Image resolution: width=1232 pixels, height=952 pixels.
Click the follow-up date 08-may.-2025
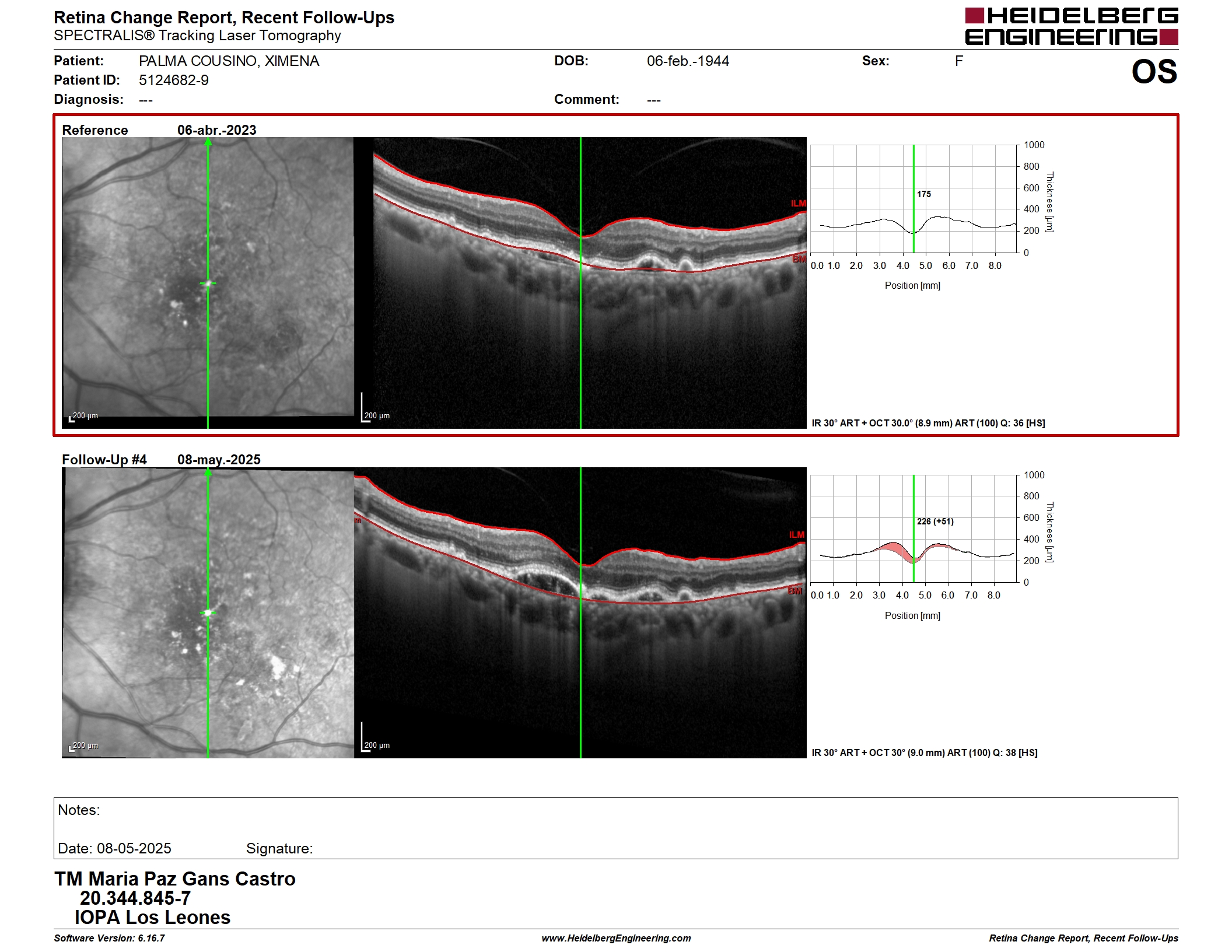click(219, 460)
